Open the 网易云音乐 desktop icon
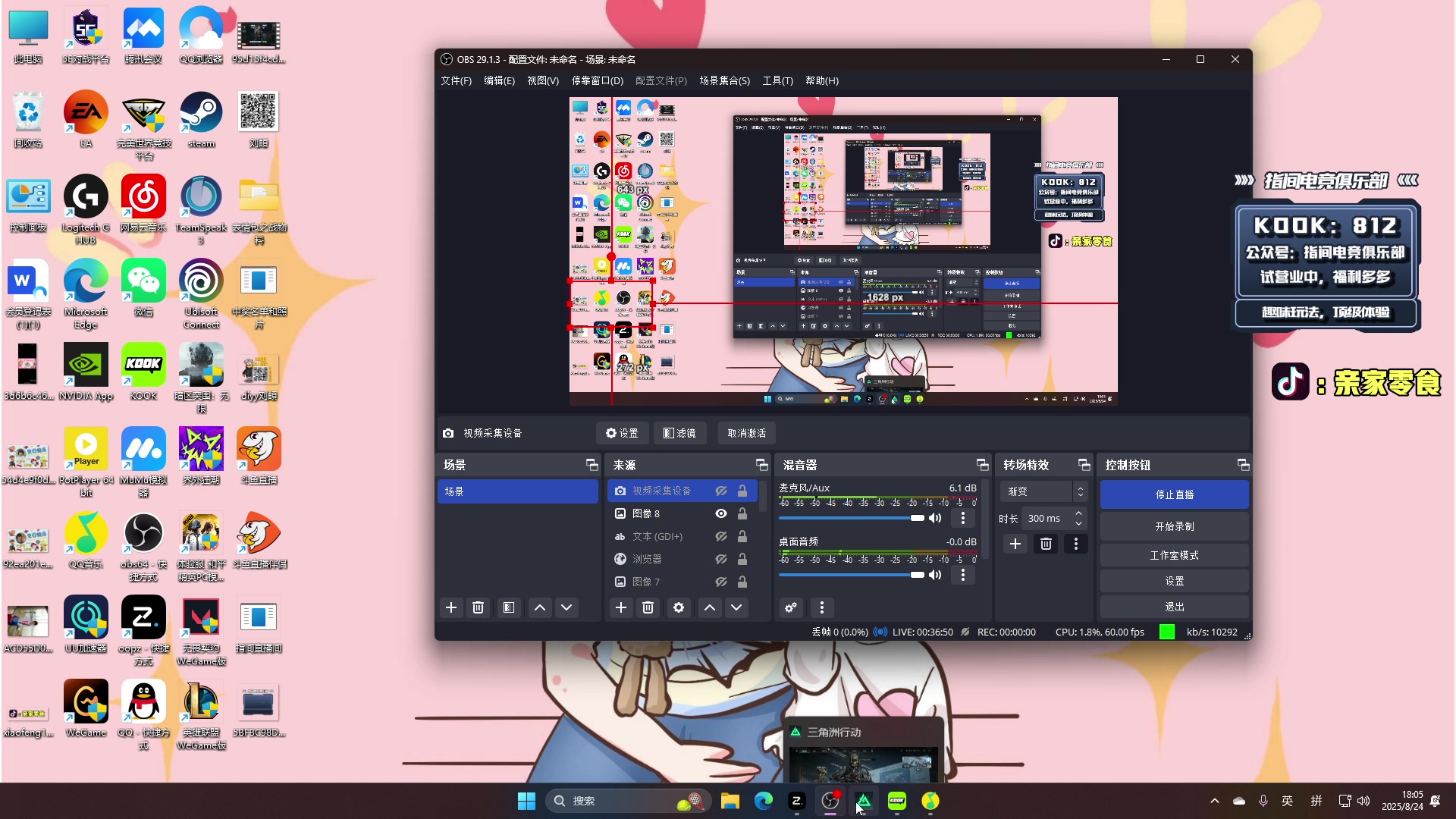The width and height of the screenshot is (1456, 819). click(x=143, y=203)
